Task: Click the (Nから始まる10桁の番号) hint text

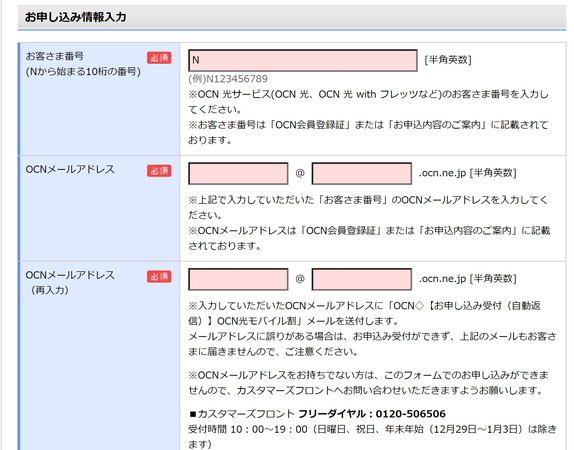Action: 83,71
